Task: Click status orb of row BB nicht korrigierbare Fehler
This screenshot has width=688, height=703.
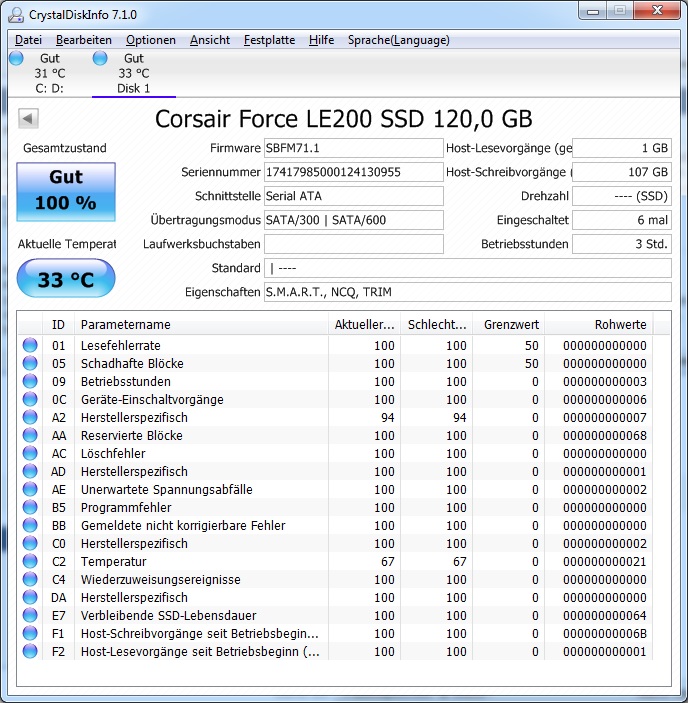Action: point(30,525)
